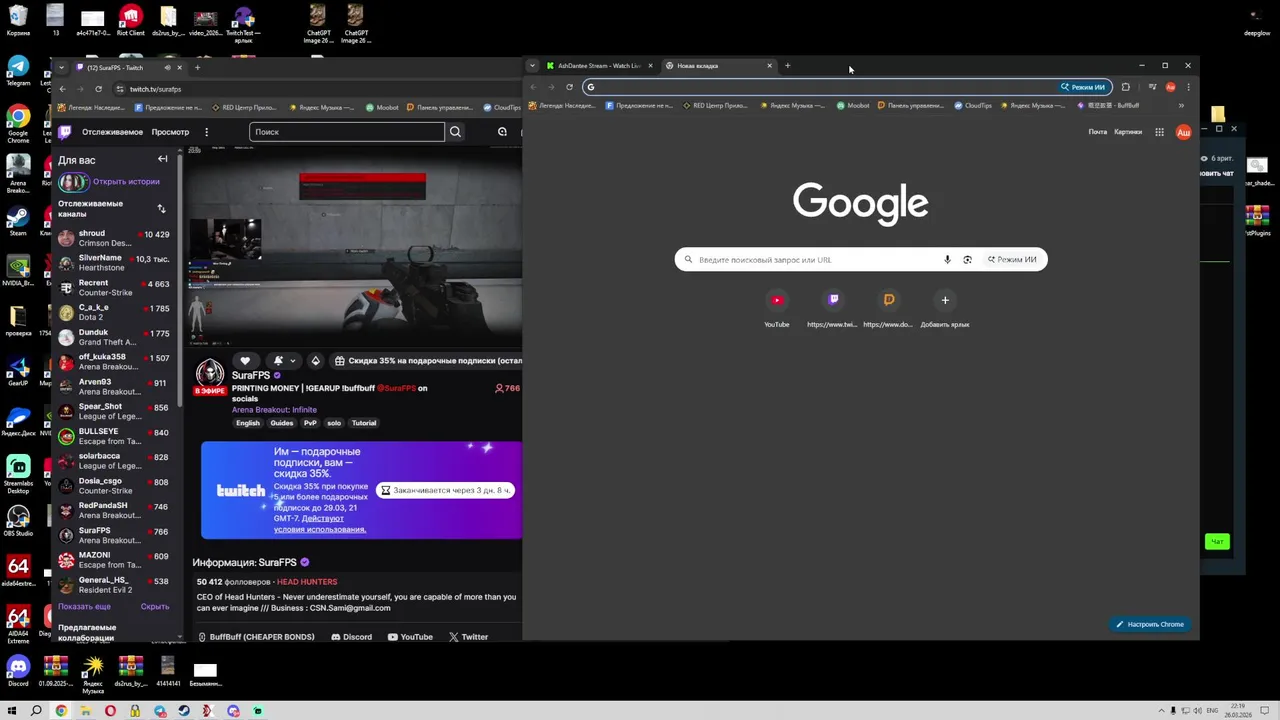
Task: Click the heart follow button under stream
Action: coord(245,361)
